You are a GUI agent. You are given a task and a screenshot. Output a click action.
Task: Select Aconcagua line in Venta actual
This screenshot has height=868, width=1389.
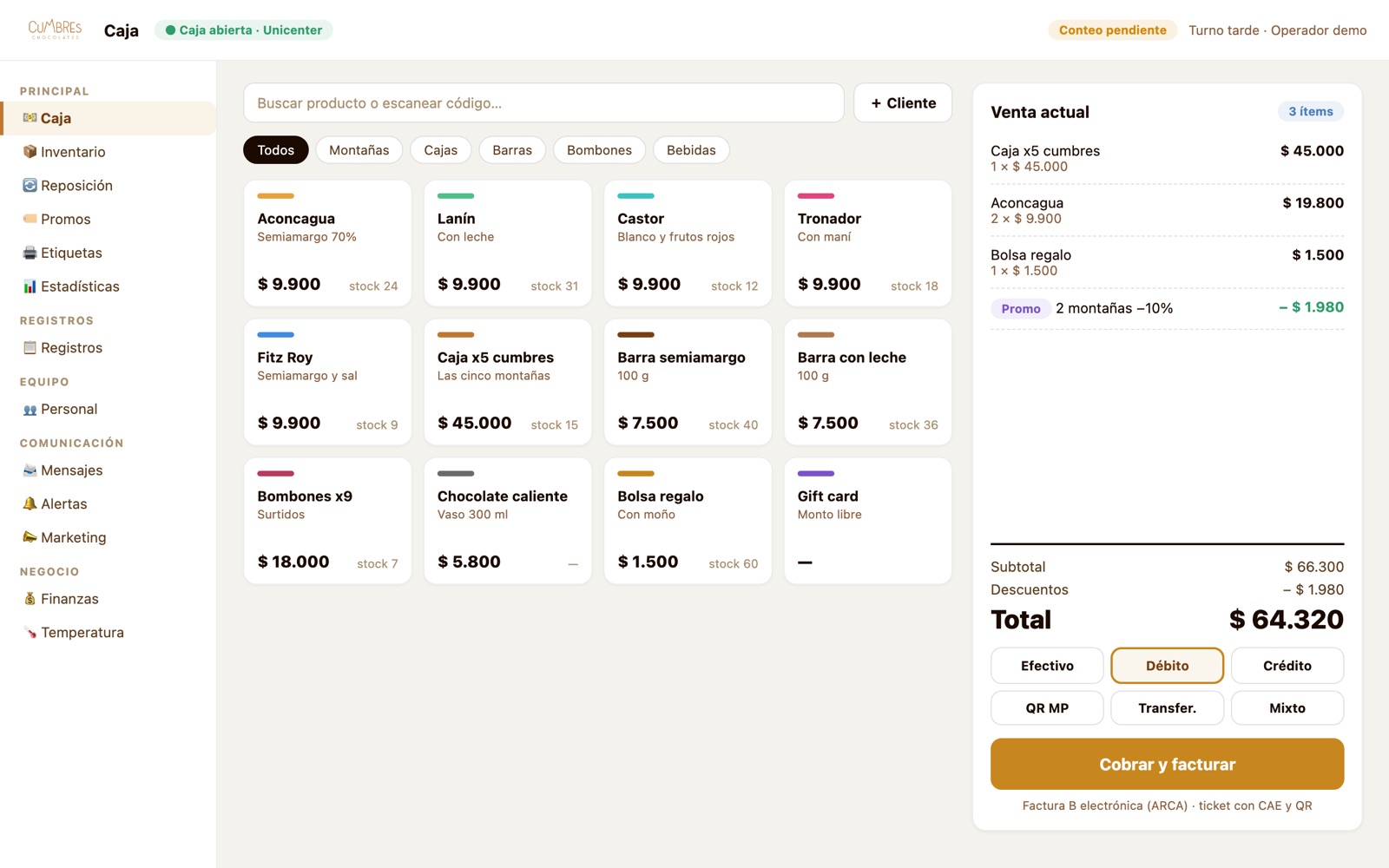coord(1167,210)
